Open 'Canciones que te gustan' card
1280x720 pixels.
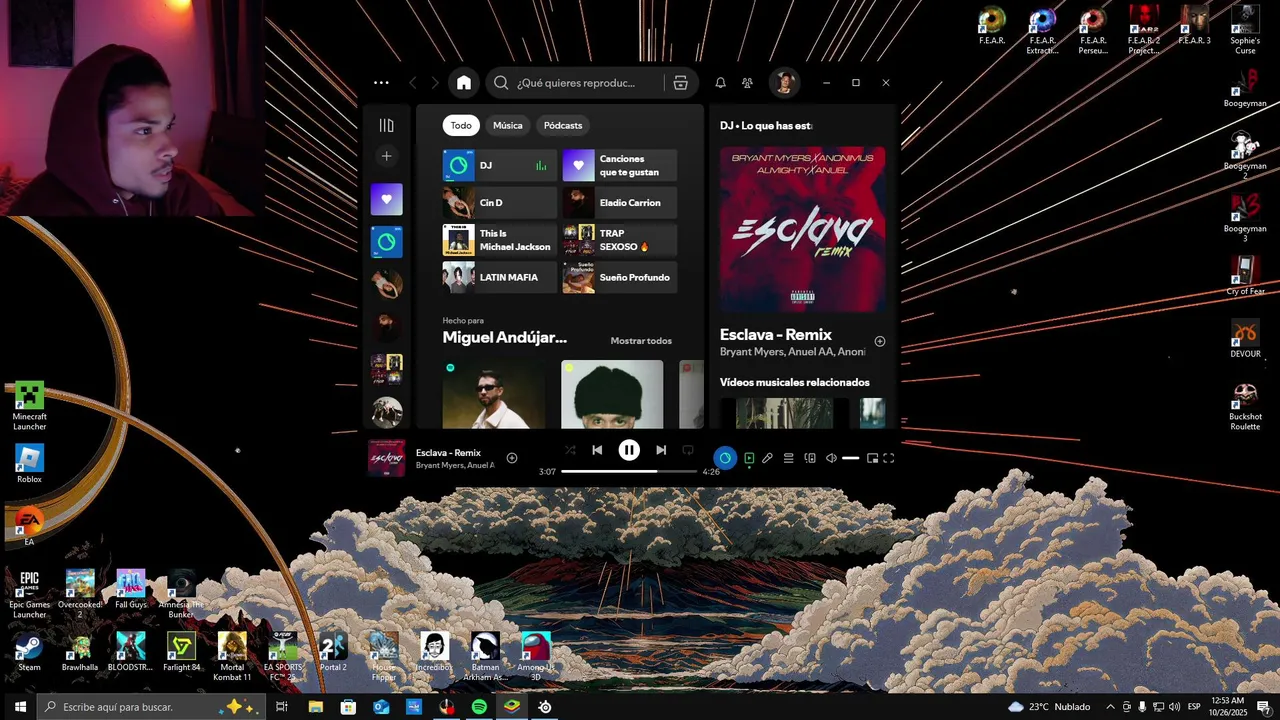[619, 165]
